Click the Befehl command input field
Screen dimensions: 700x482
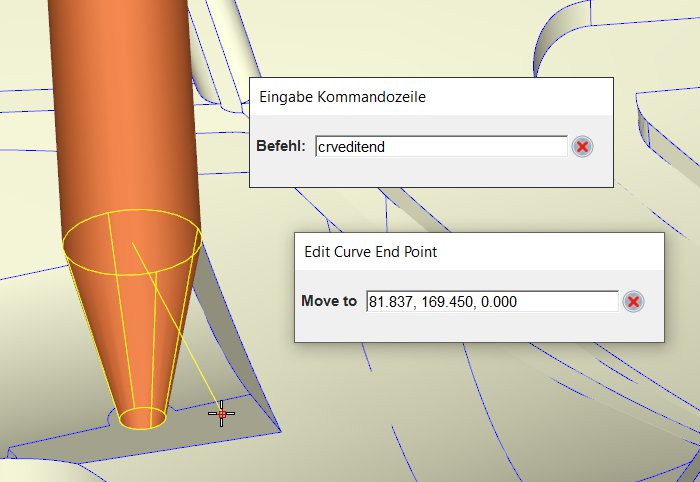coord(441,146)
